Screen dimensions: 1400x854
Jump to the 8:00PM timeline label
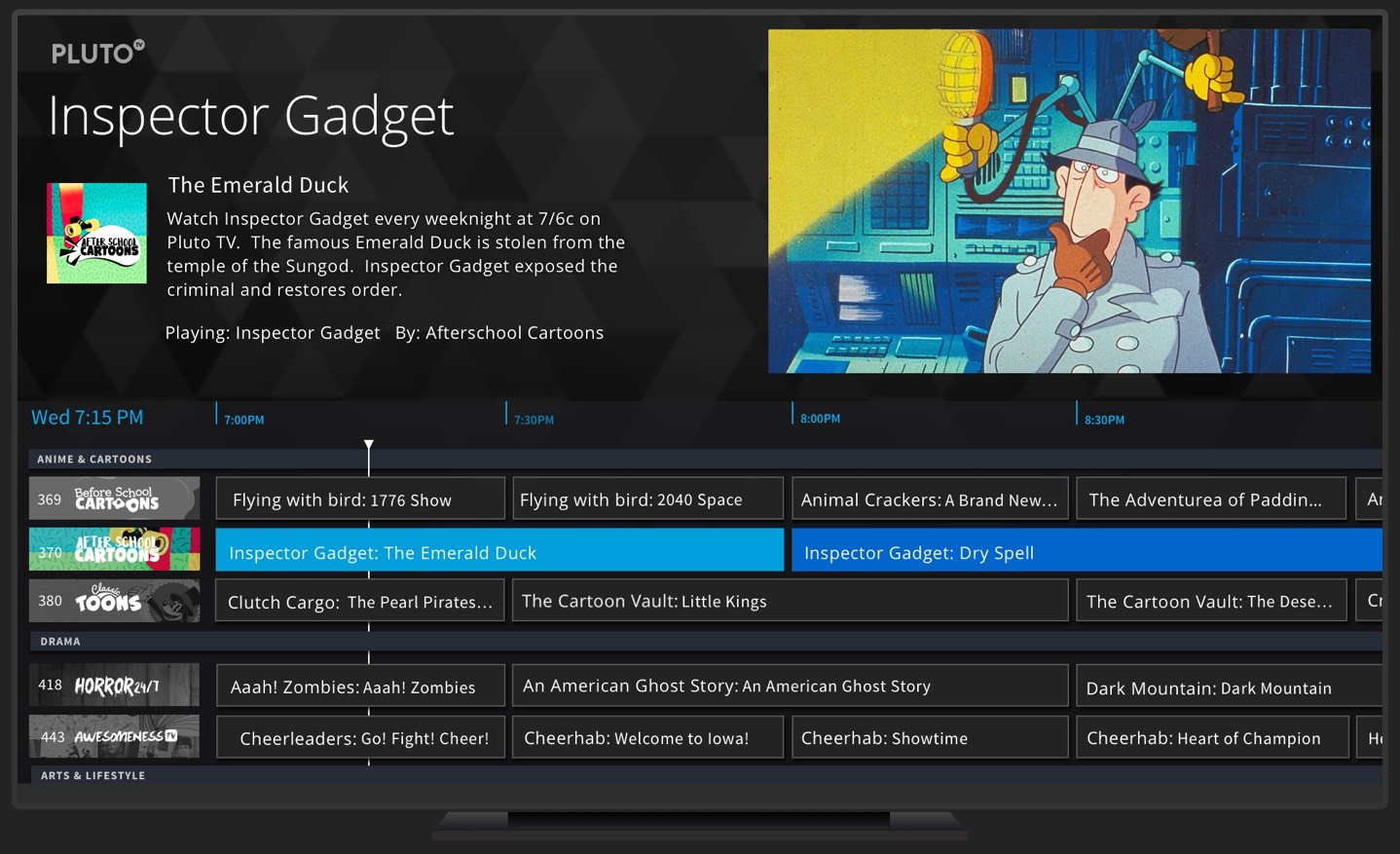pyautogui.click(x=820, y=419)
